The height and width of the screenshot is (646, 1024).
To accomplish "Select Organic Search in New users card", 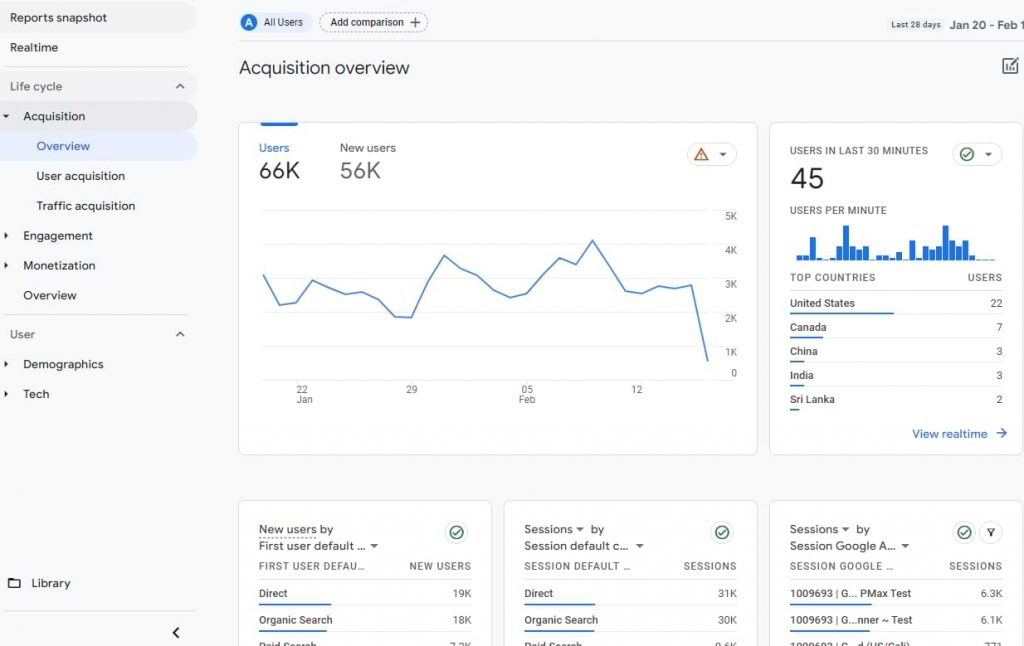I will [294, 620].
